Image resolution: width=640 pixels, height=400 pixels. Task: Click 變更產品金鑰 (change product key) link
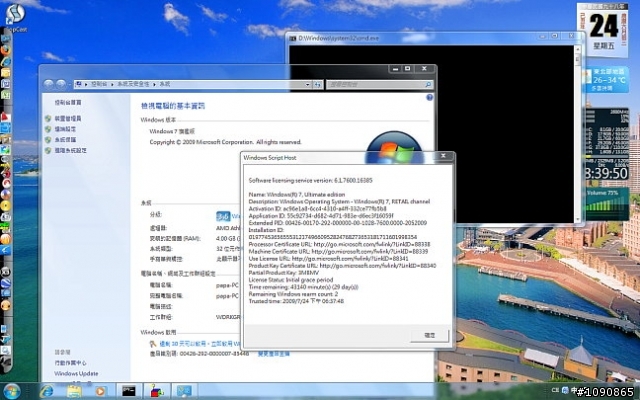click(x=274, y=354)
